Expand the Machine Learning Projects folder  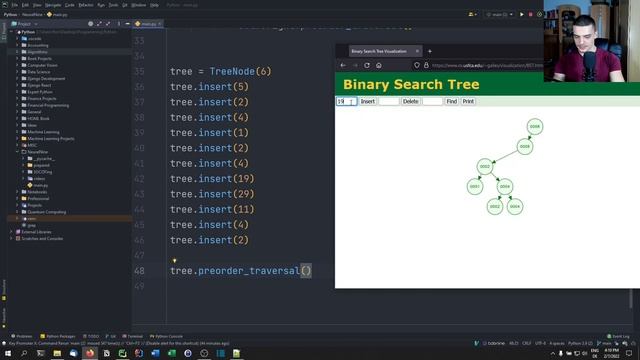[17, 139]
